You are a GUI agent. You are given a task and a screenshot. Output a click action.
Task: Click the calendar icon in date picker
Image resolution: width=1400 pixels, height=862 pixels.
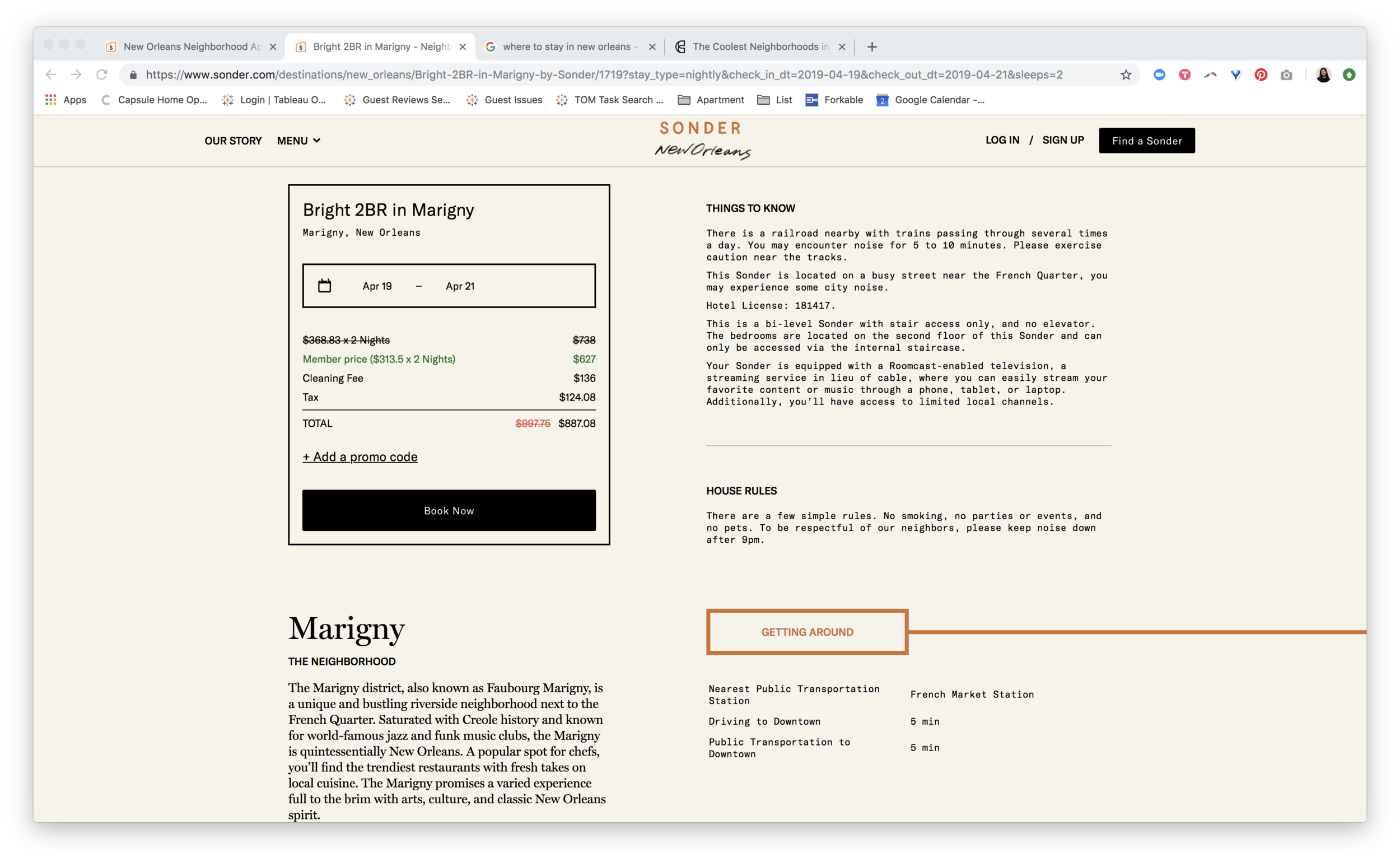pos(324,286)
